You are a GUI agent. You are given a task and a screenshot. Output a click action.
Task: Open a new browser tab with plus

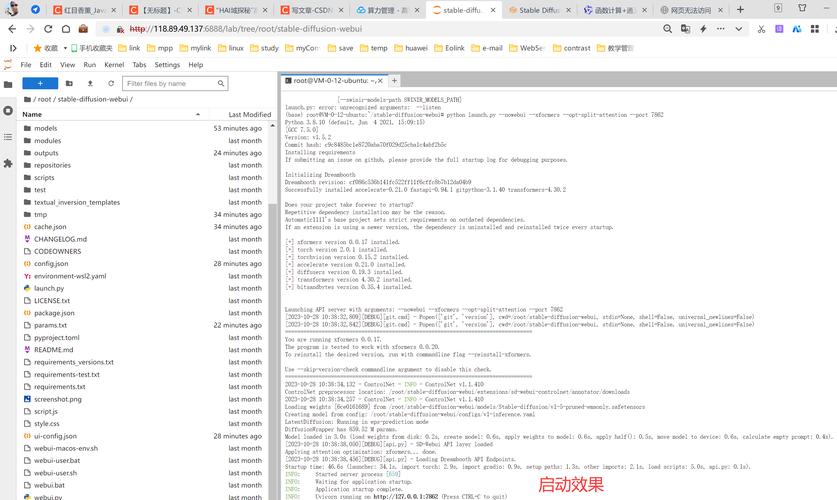click(x=740, y=10)
